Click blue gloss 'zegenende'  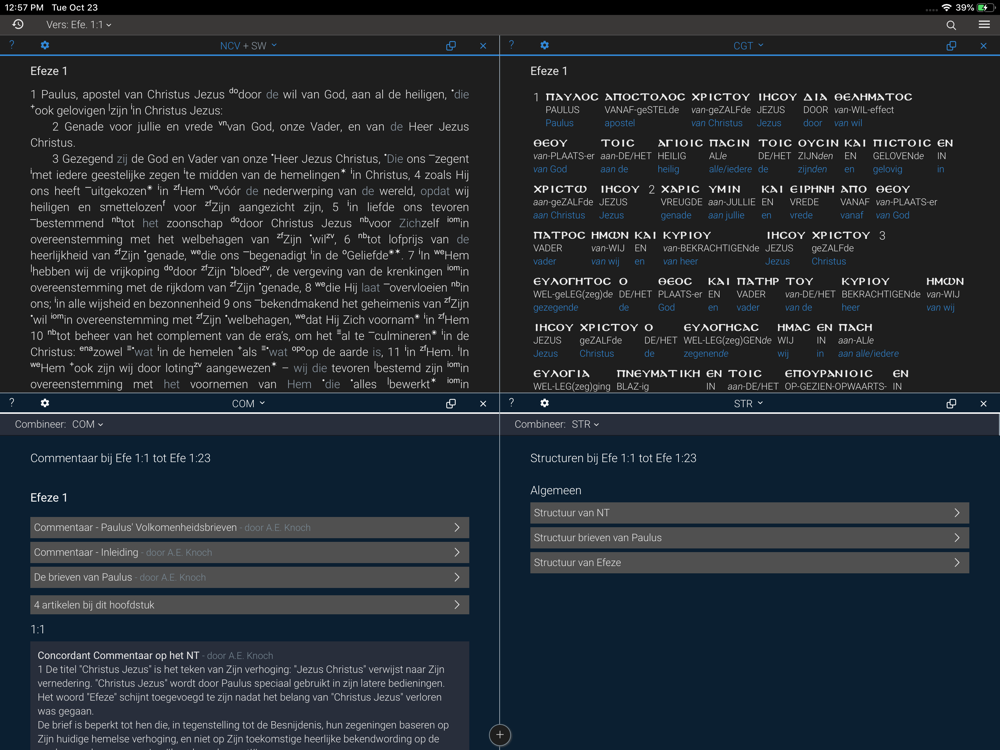[705, 354]
